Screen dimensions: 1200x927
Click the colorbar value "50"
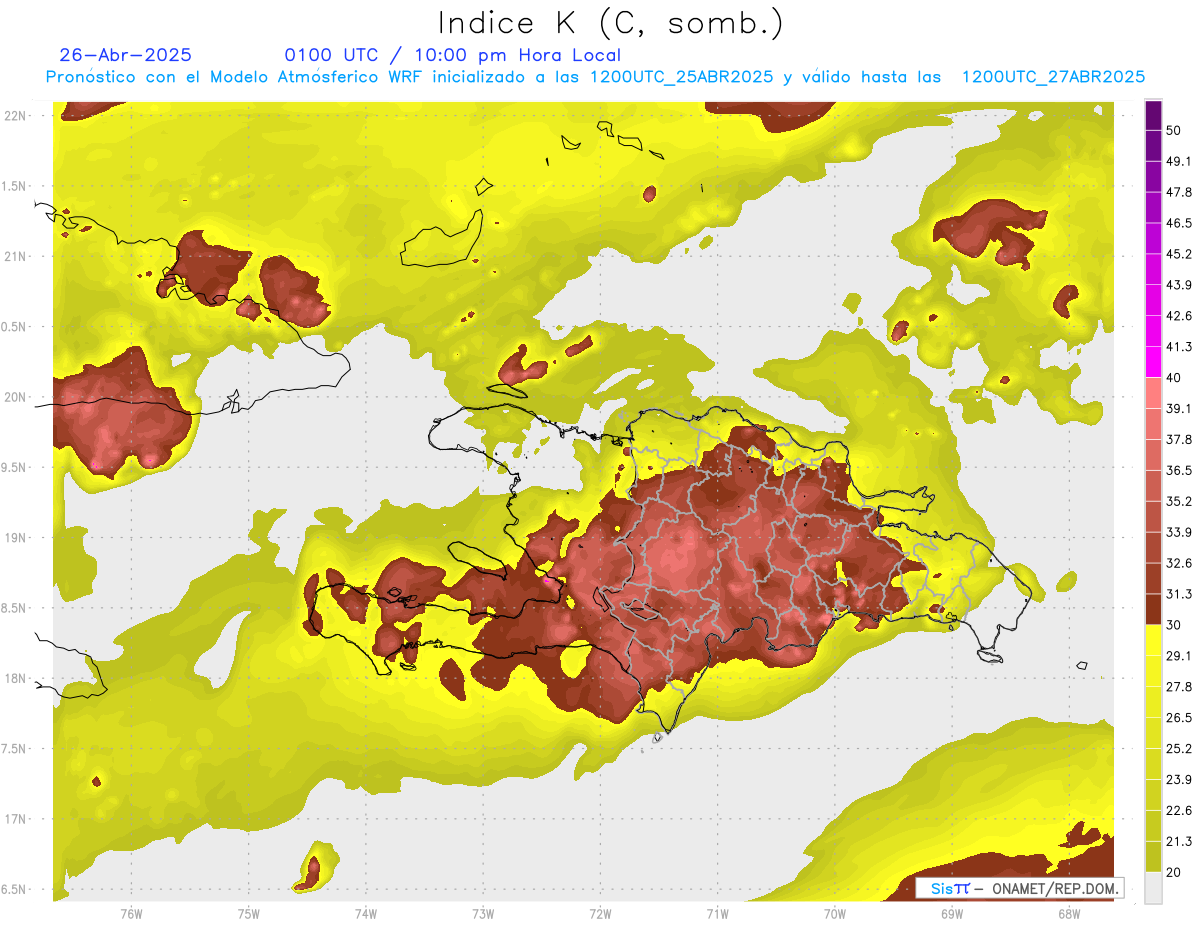pos(1174,131)
